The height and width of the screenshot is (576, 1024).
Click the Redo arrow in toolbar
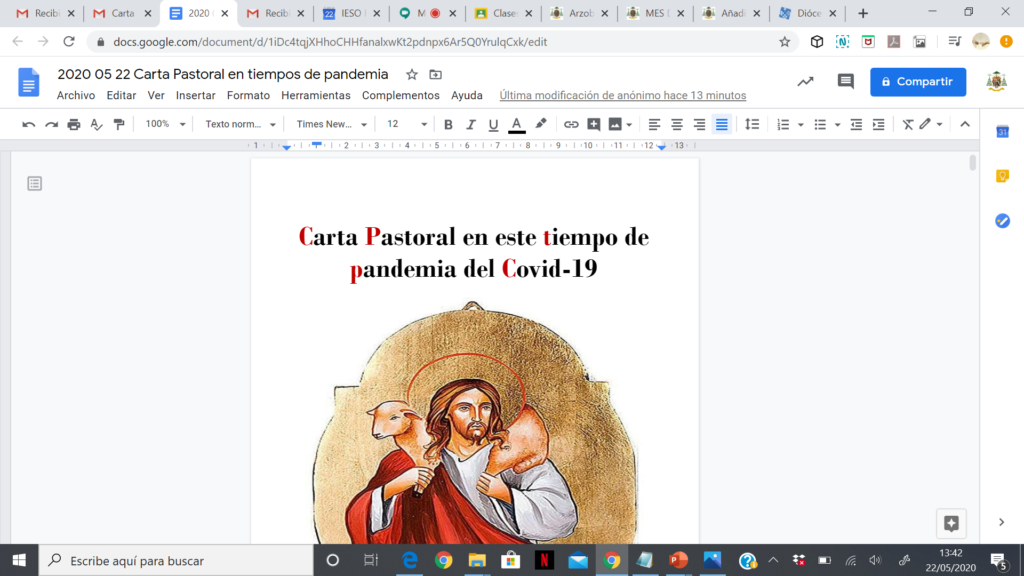pyautogui.click(x=51, y=124)
